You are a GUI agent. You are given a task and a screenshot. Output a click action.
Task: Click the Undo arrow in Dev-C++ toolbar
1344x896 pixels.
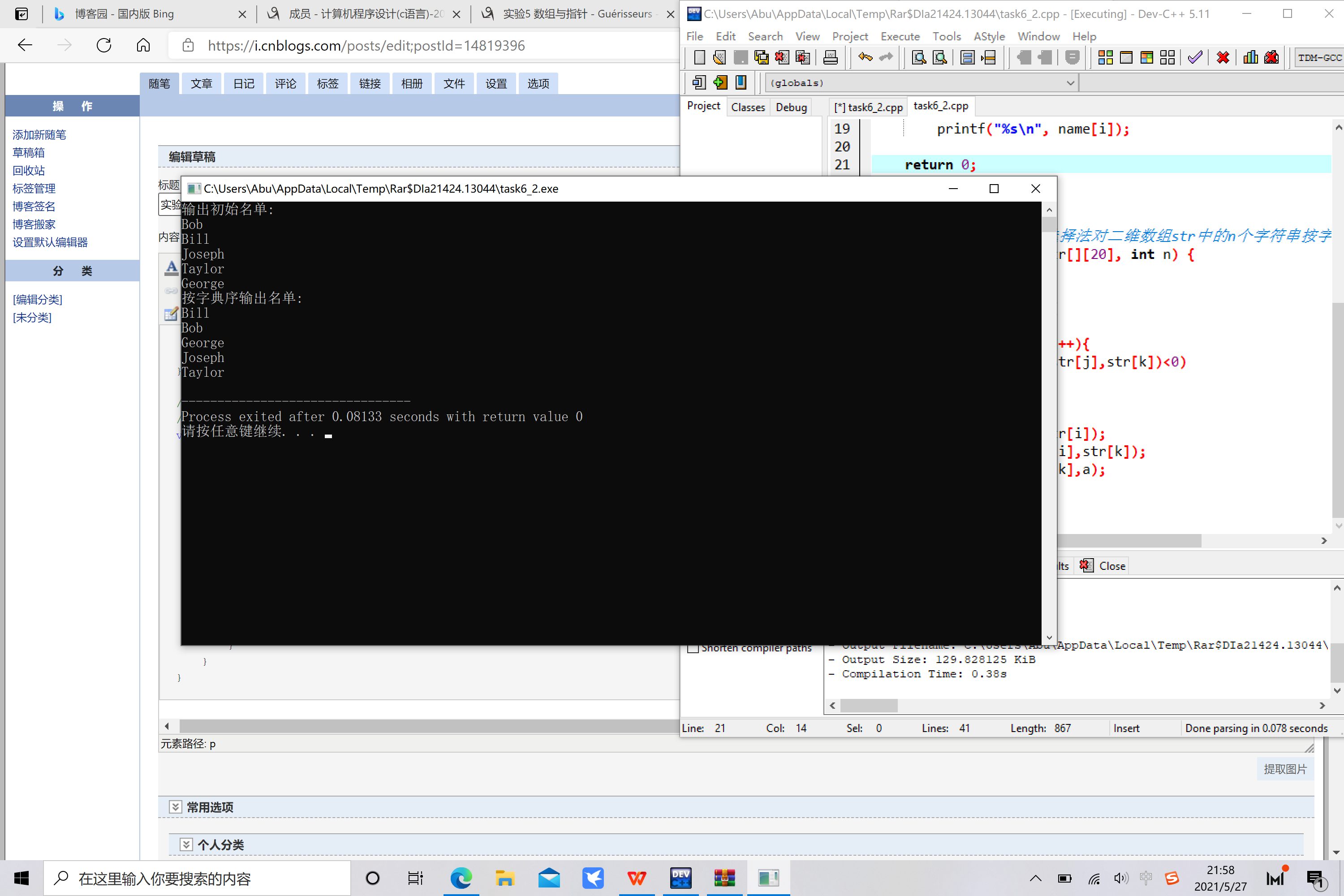click(865, 57)
